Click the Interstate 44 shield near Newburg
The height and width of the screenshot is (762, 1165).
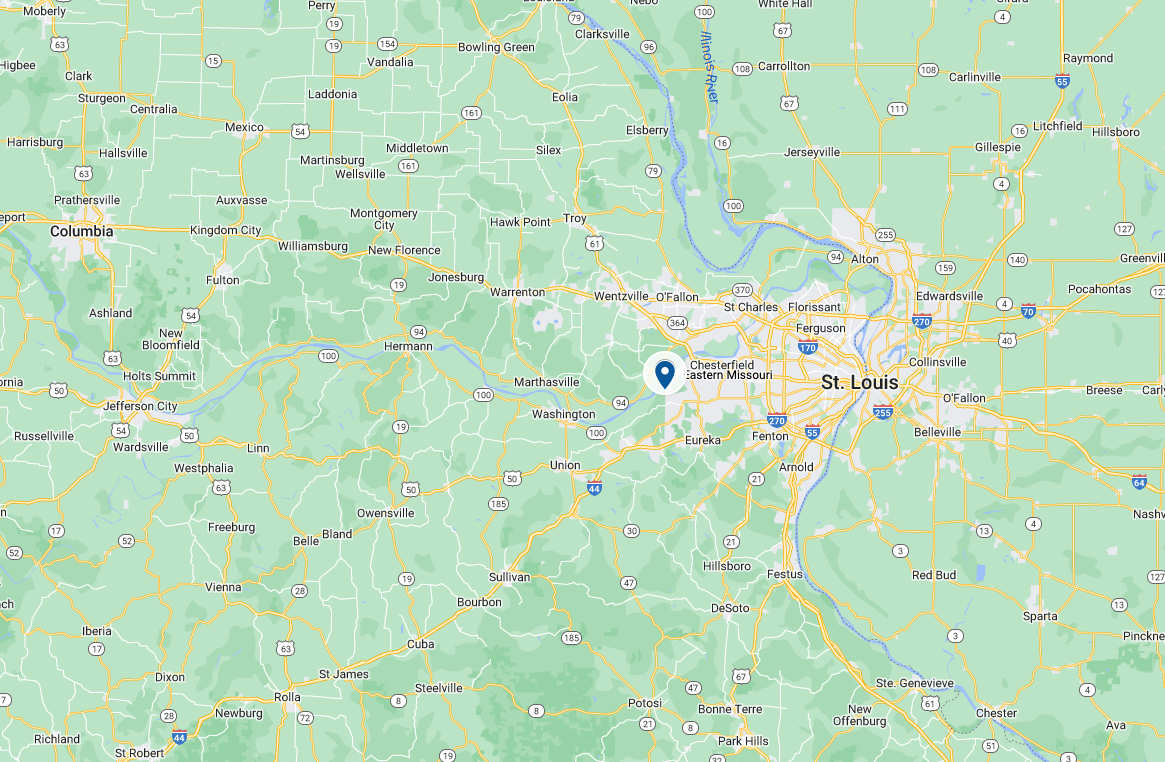click(179, 737)
